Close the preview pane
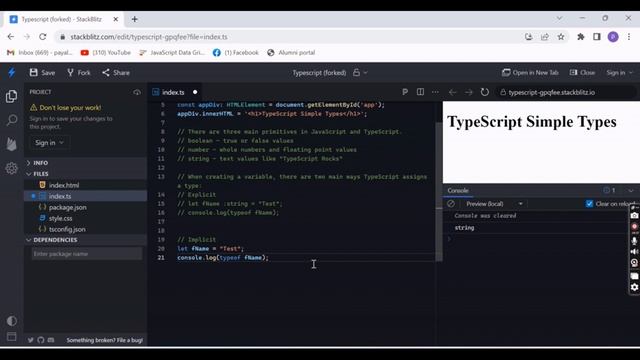 tap(582, 73)
